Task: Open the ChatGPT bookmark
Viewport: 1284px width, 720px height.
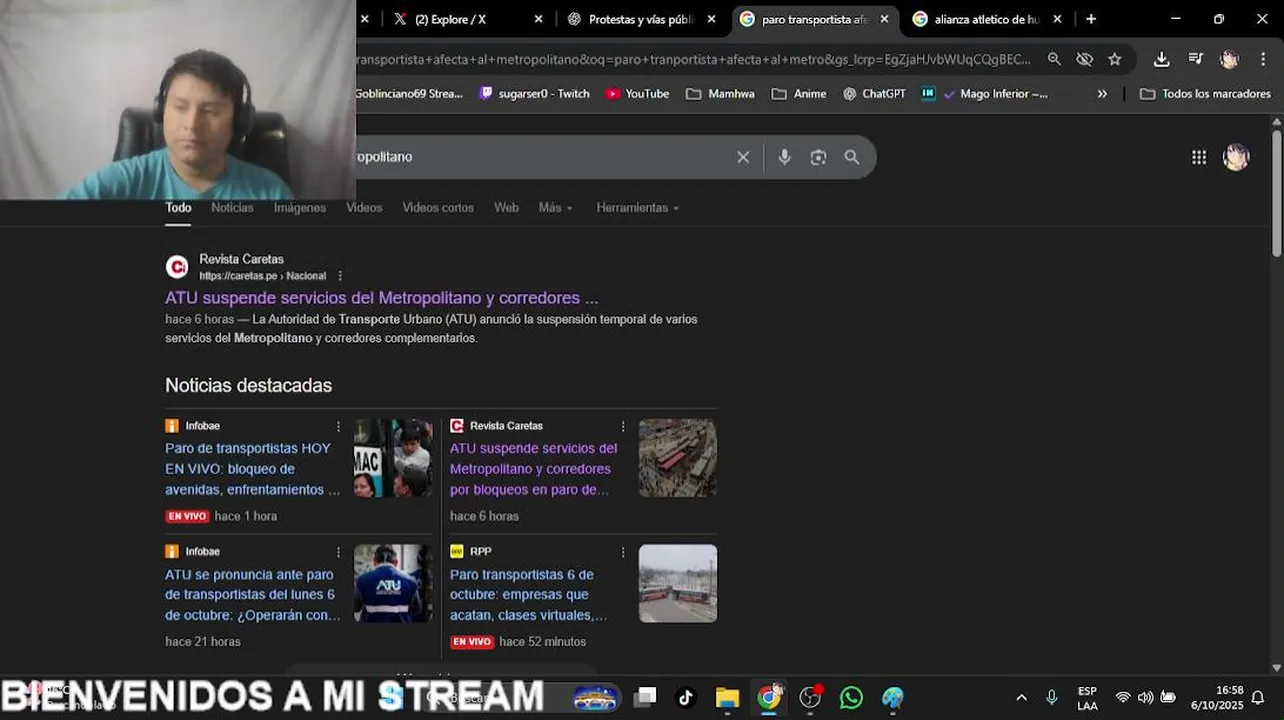Action: pos(874,94)
